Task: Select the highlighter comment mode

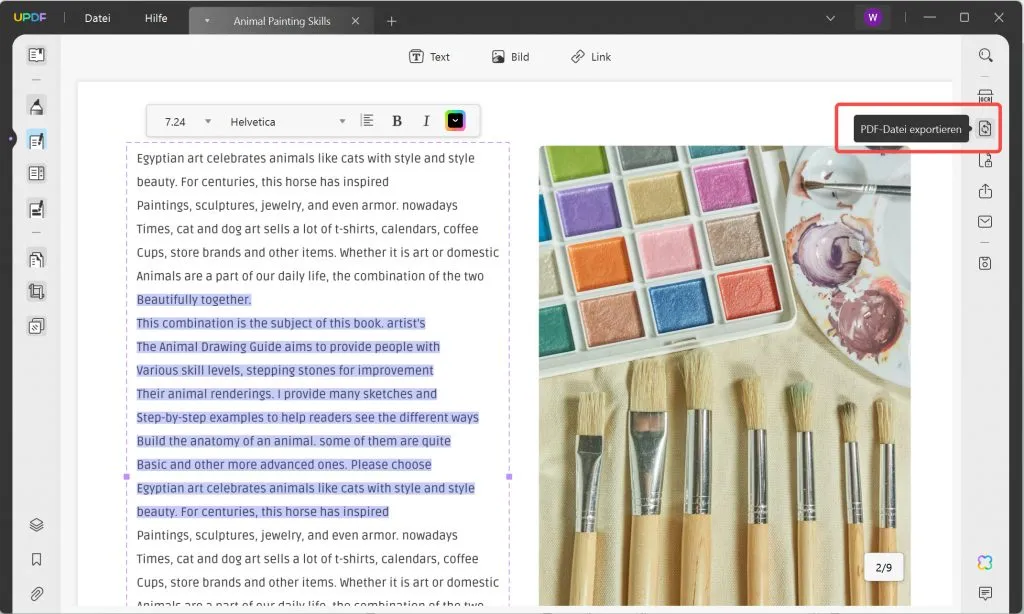Action: [x=37, y=107]
